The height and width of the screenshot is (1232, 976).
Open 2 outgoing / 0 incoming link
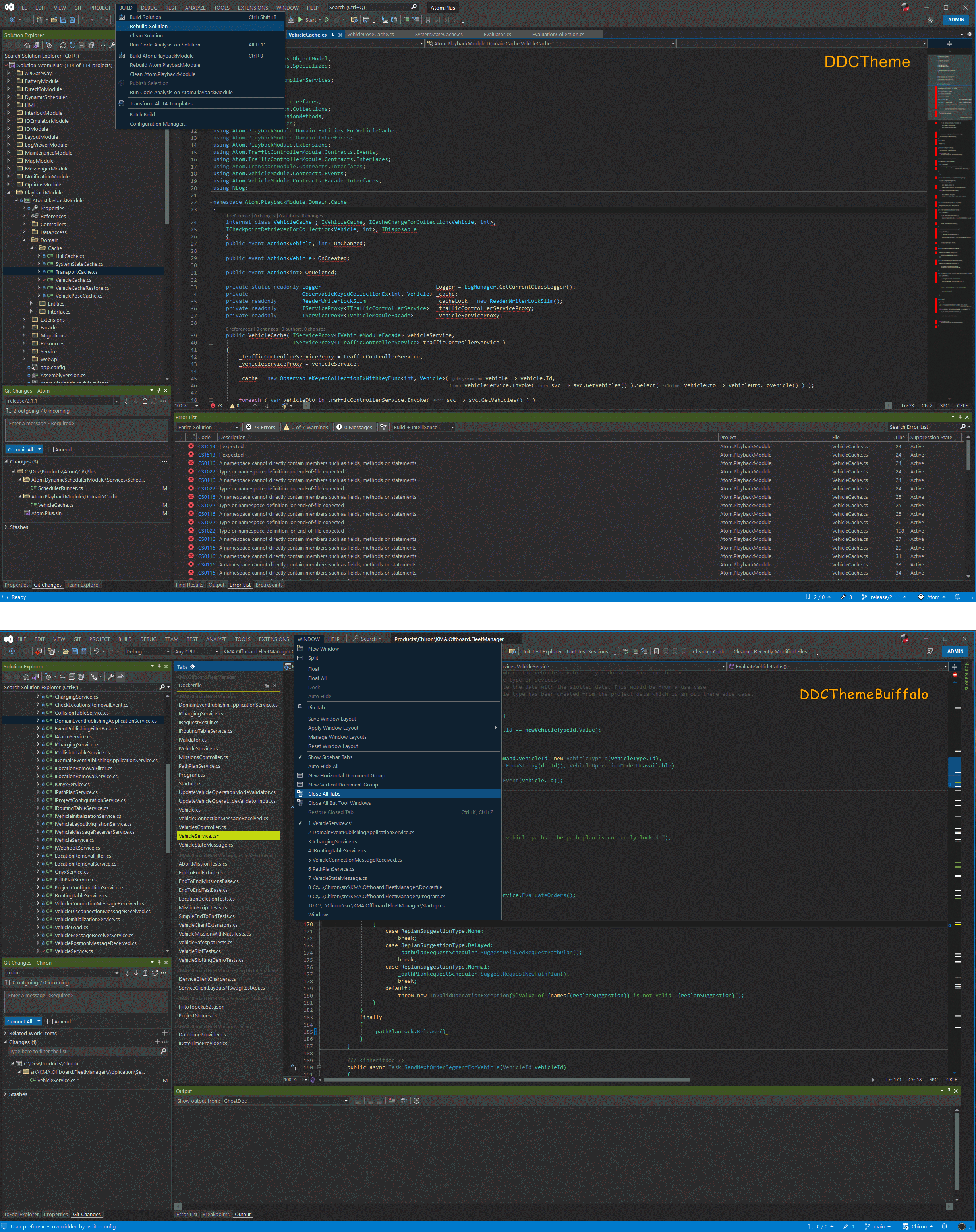(x=41, y=411)
